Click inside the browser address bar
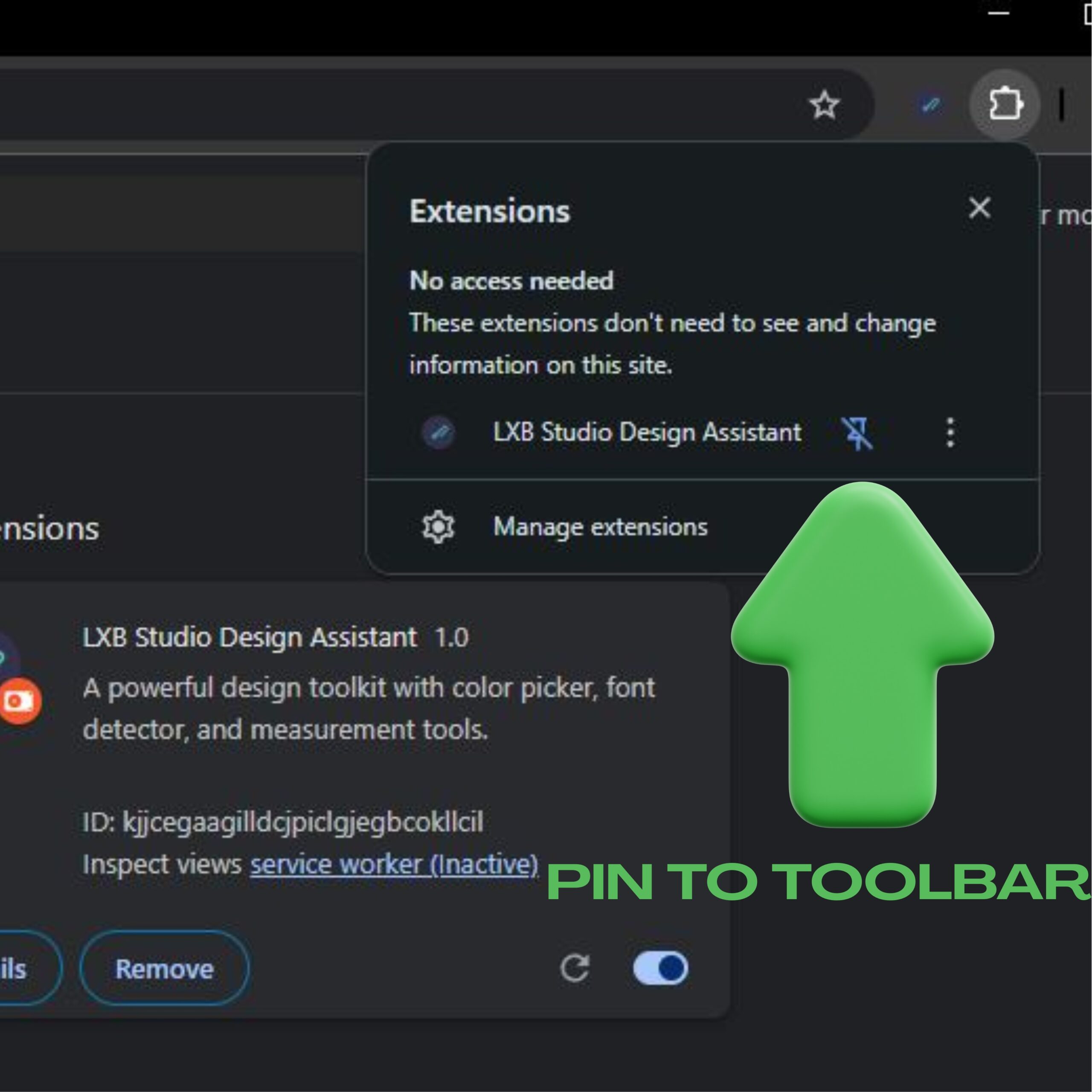Viewport: 1092px width, 1092px height. point(396,105)
